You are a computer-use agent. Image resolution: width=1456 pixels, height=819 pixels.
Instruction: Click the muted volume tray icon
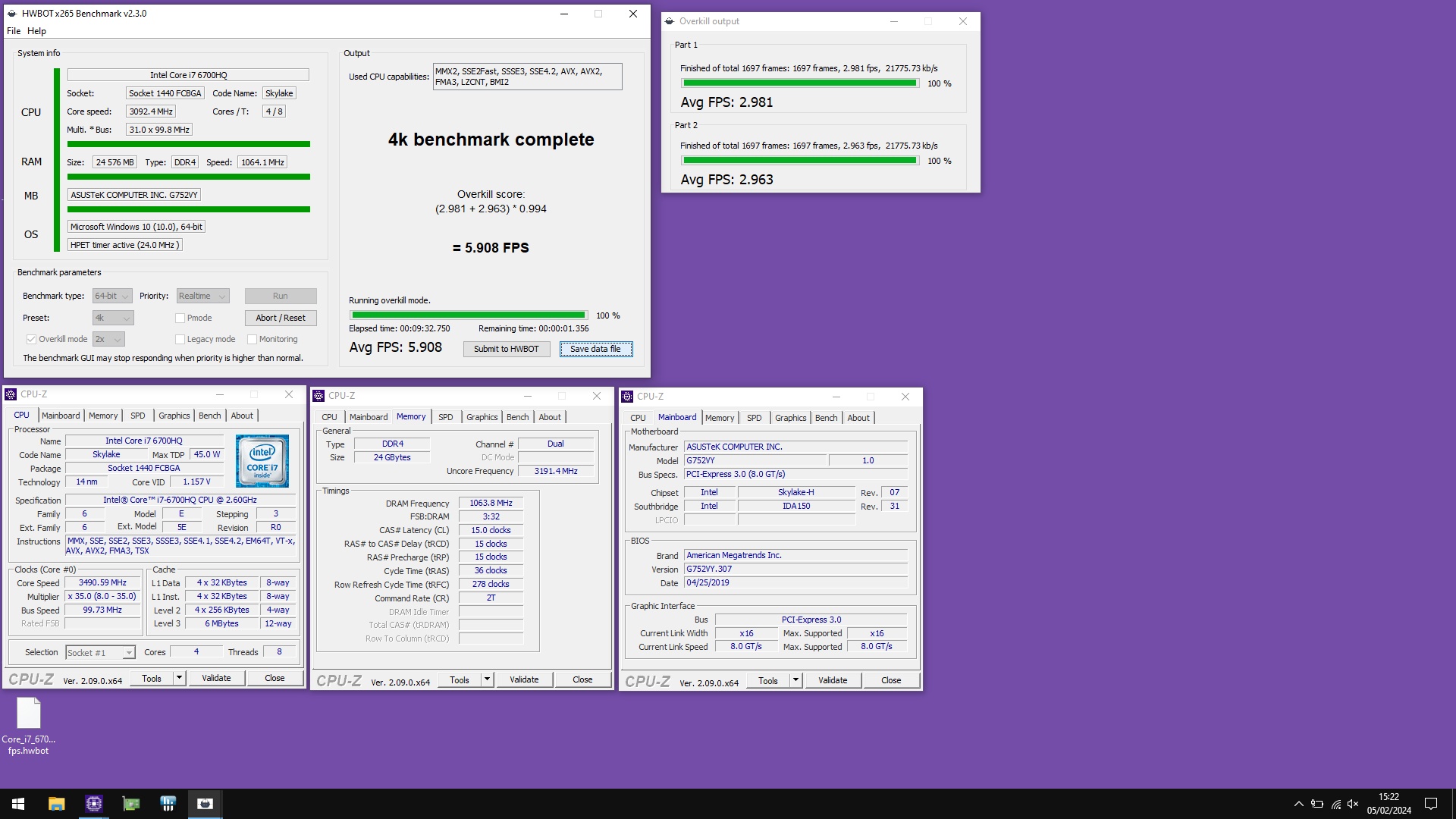point(1353,804)
